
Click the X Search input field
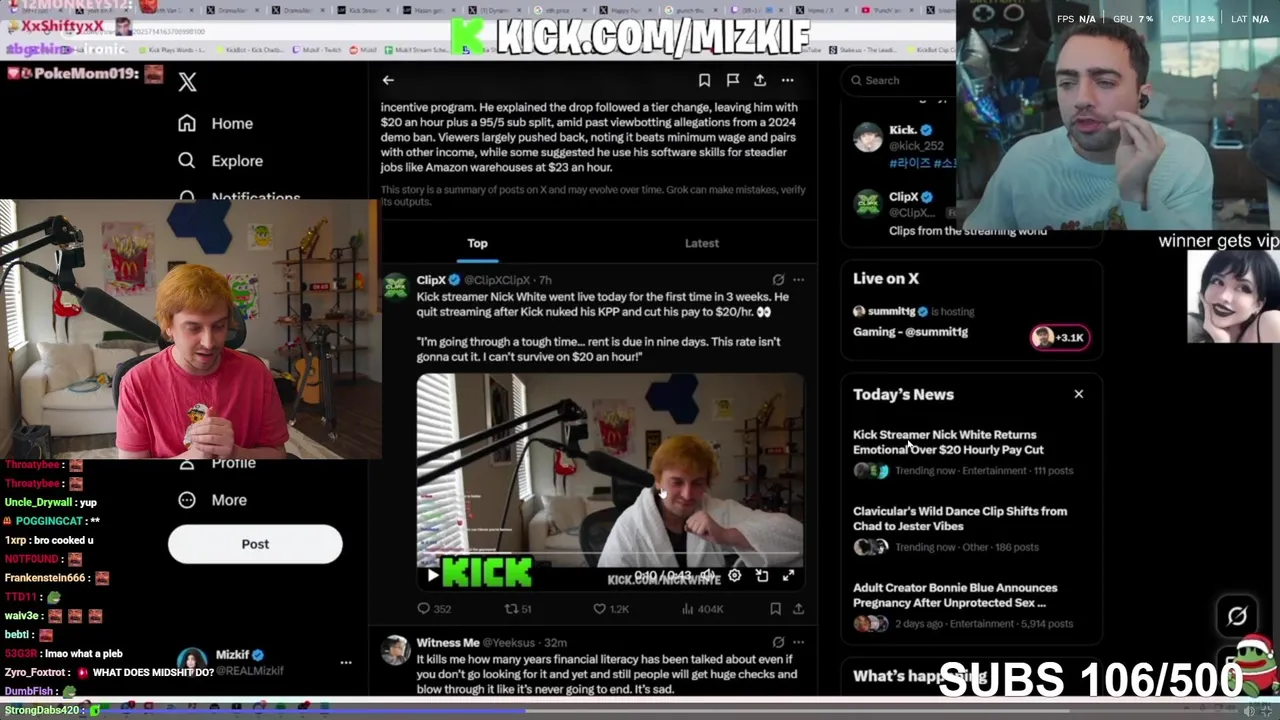pos(900,80)
